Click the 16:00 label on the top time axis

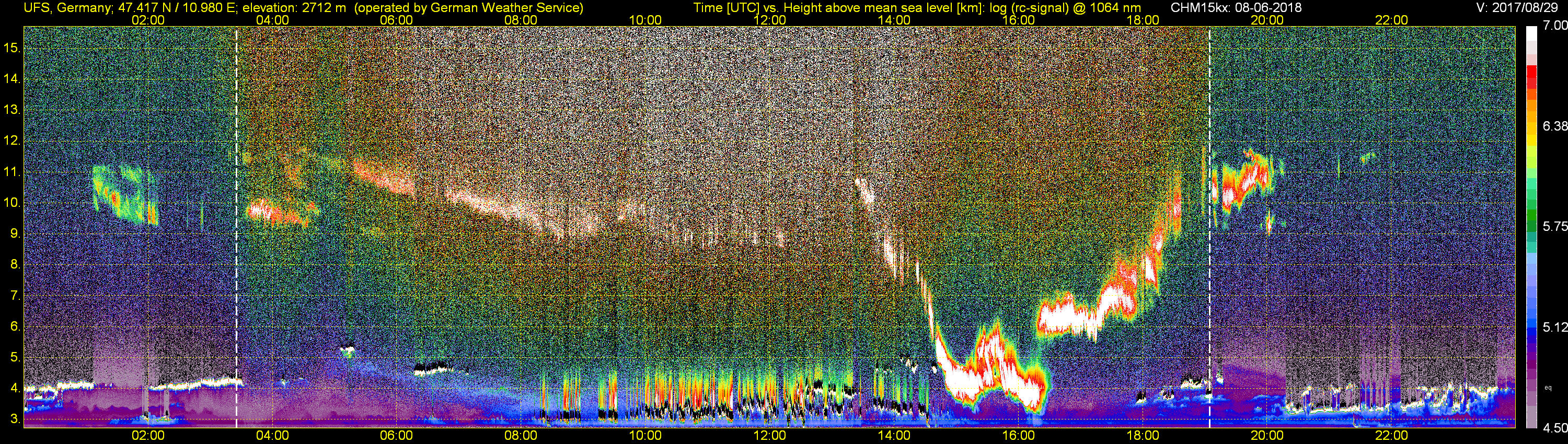(x=1018, y=20)
